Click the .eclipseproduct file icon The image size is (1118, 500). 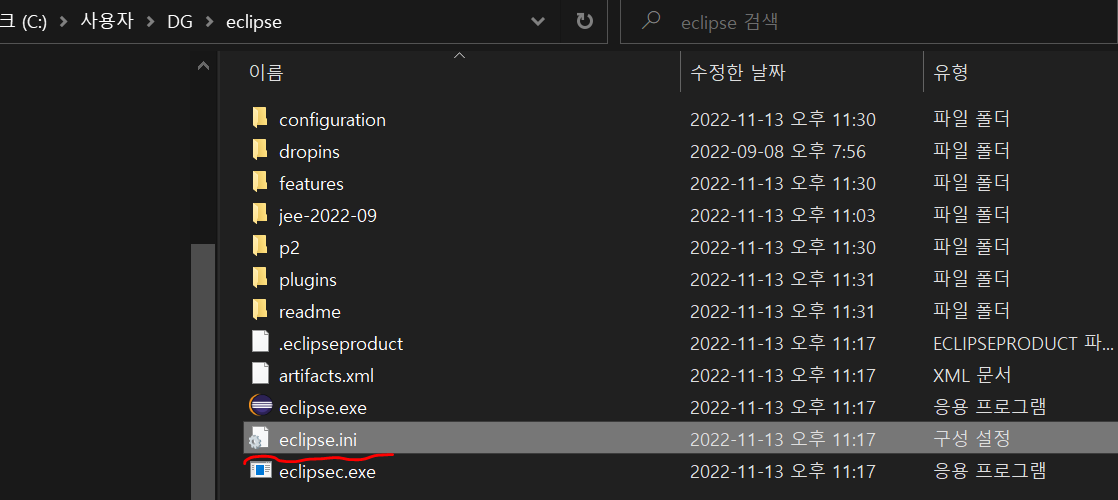click(x=260, y=343)
